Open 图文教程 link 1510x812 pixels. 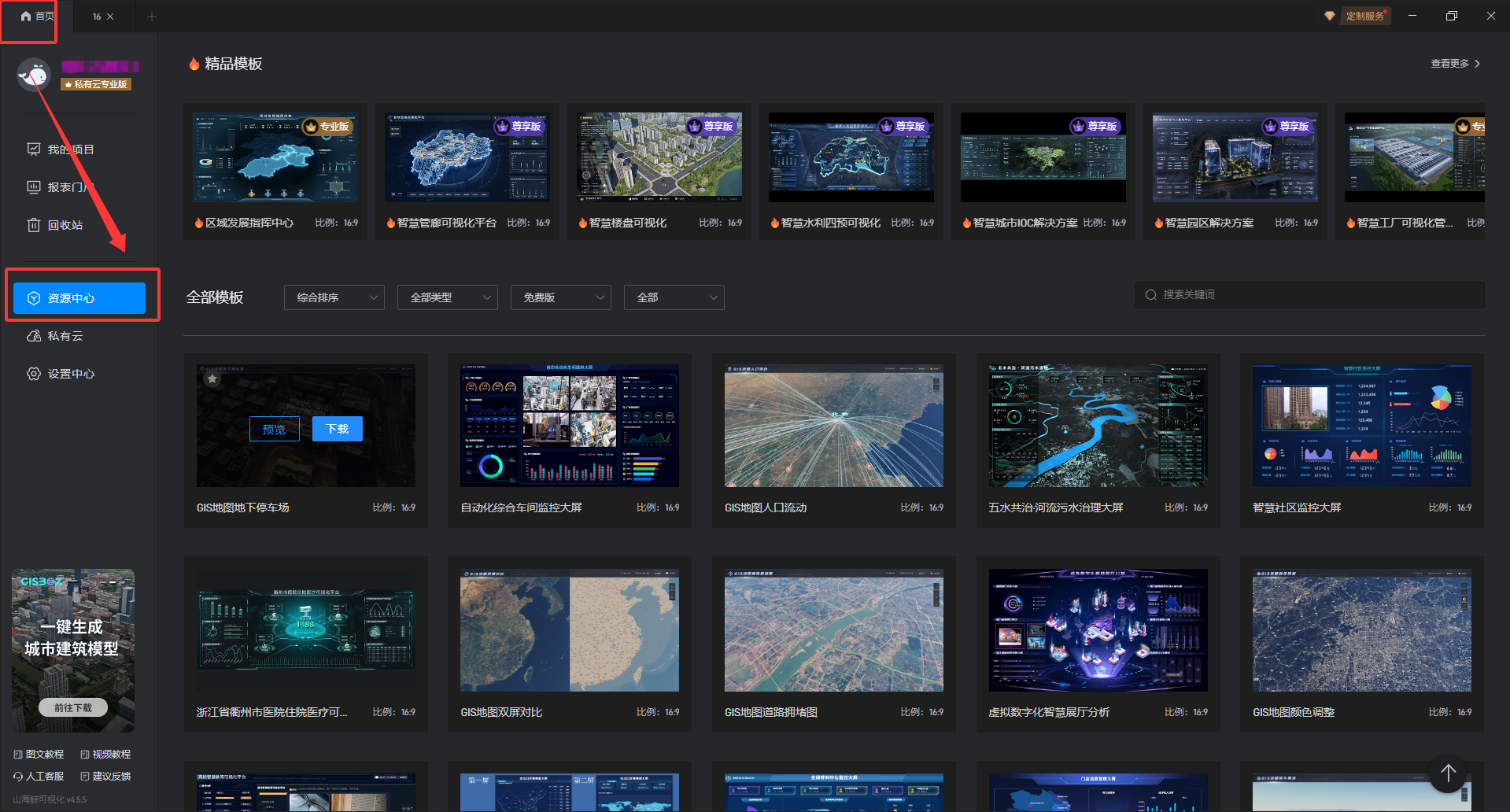(x=39, y=754)
